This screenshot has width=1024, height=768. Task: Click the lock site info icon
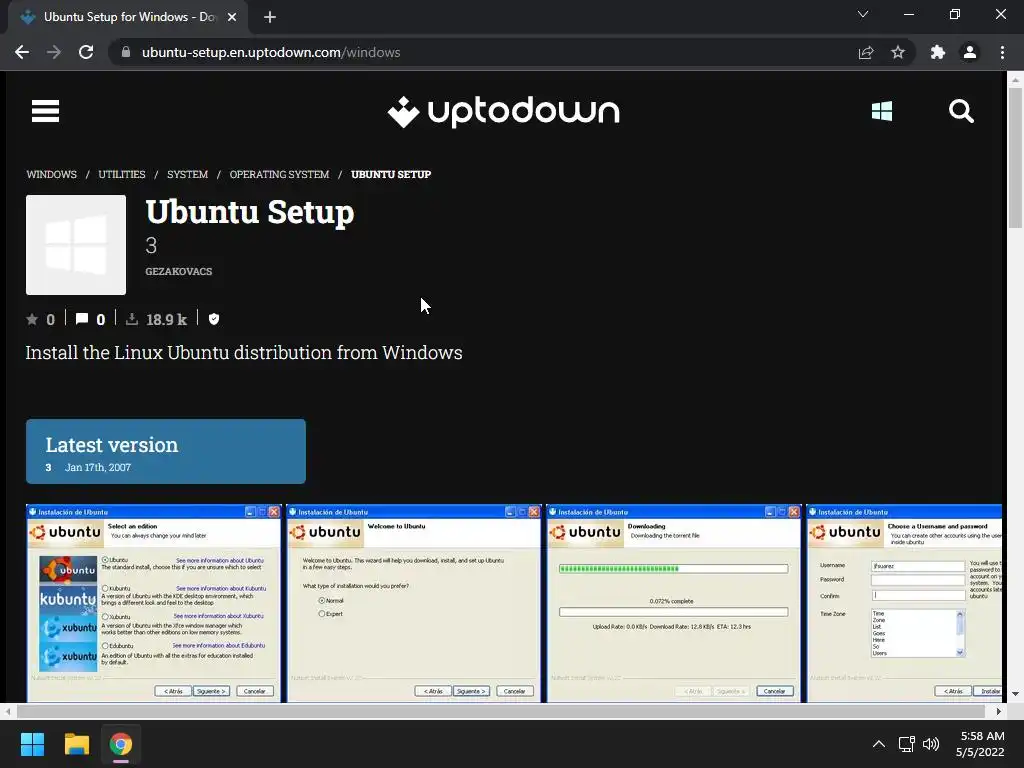(x=126, y=52)
